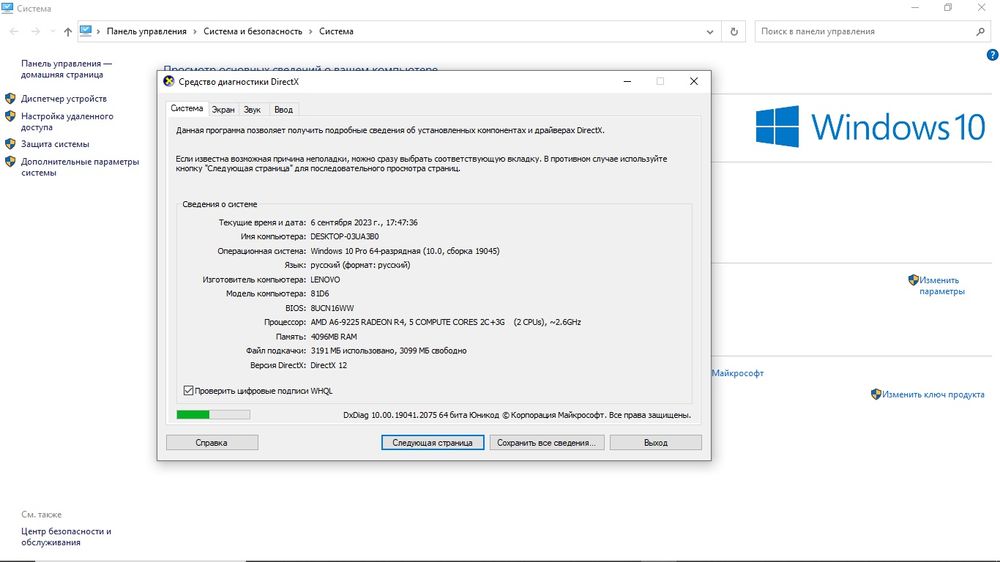Open Диспетчер устройств link

pyautogui.click(x=64, y=99)
